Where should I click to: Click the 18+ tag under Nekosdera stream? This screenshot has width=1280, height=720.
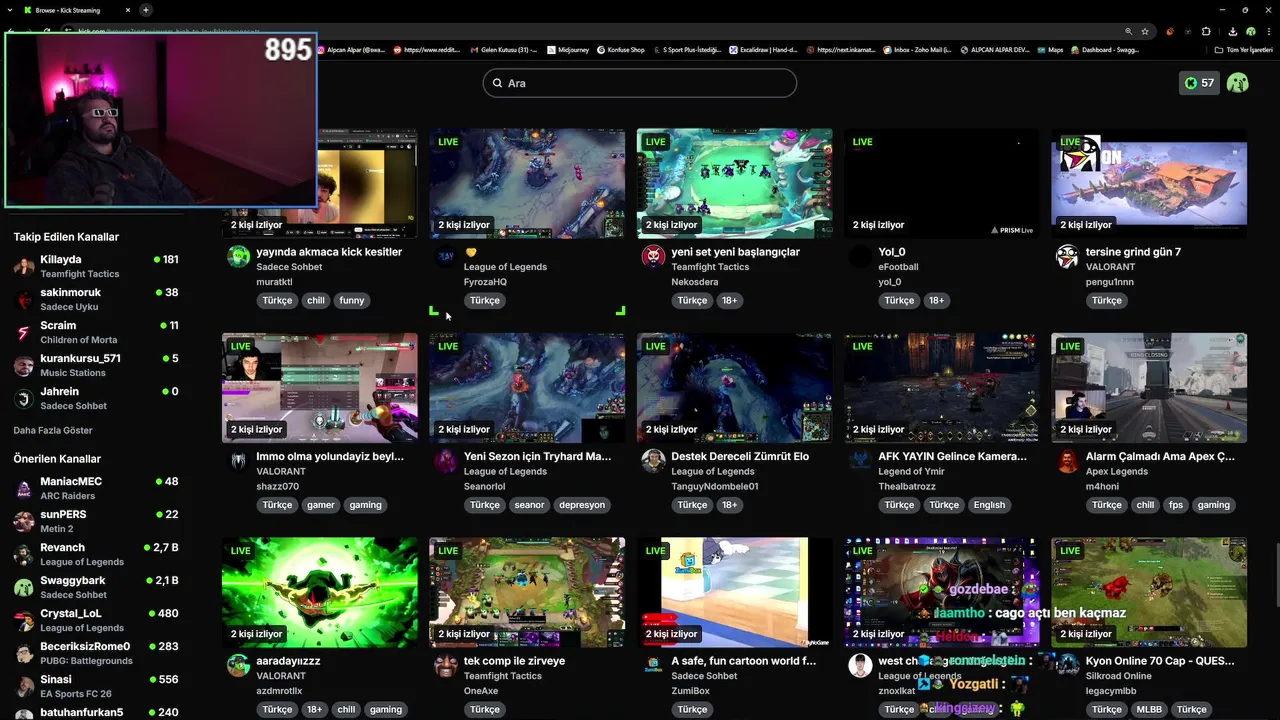pyautogui.click(x=729, y=300)
